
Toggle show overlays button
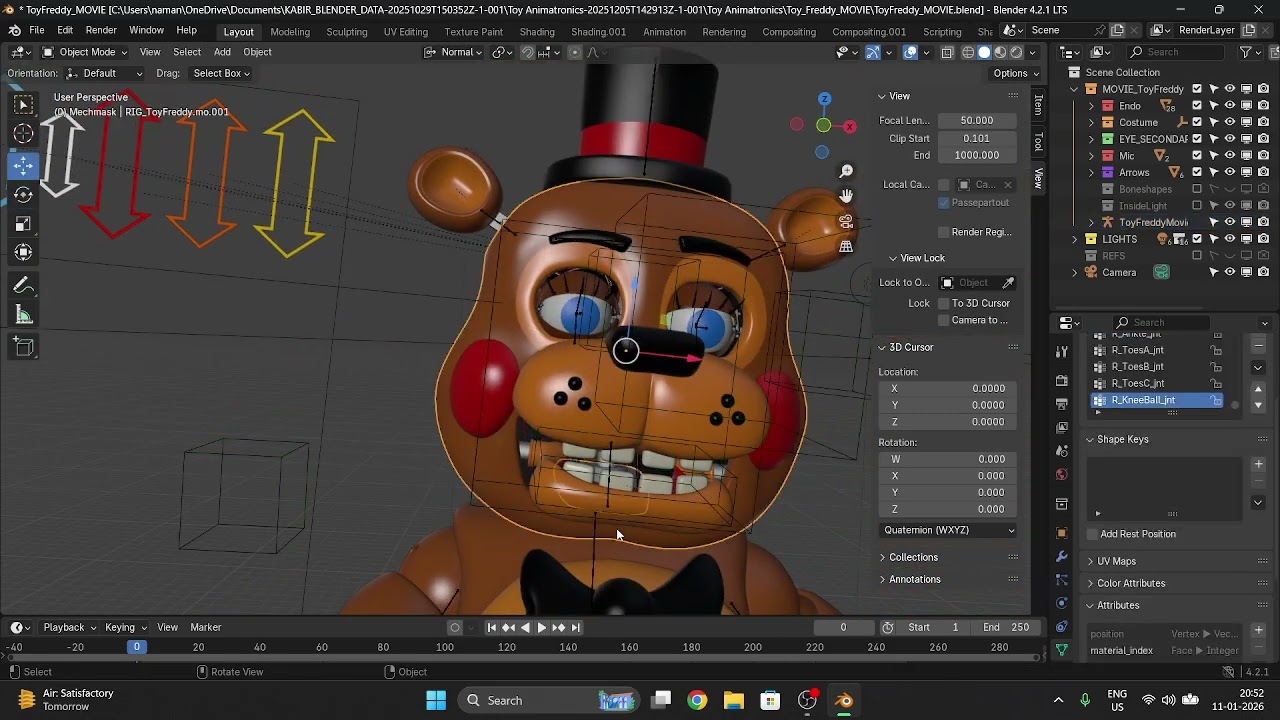pyautogui.click(x=910, y=52)
